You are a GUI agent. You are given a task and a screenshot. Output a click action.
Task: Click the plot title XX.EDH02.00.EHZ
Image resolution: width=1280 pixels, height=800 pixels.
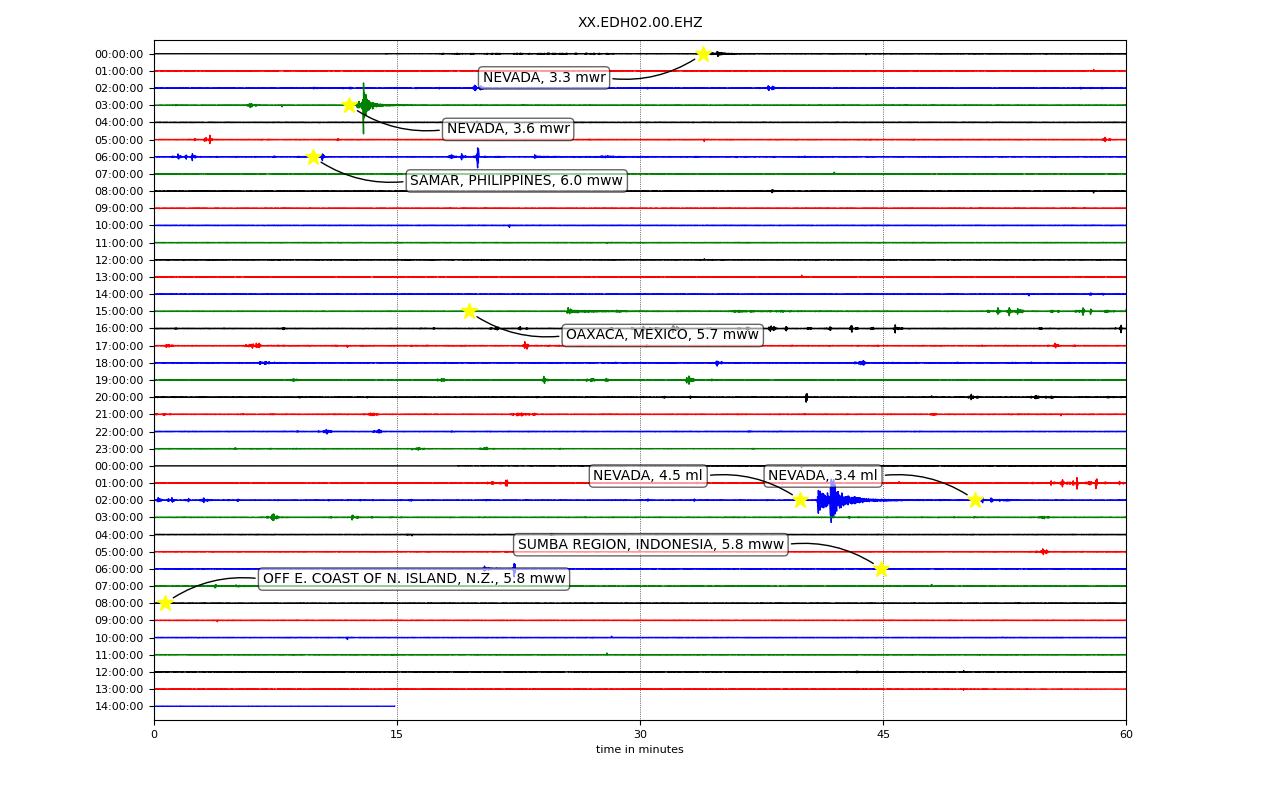pos(640,23)
